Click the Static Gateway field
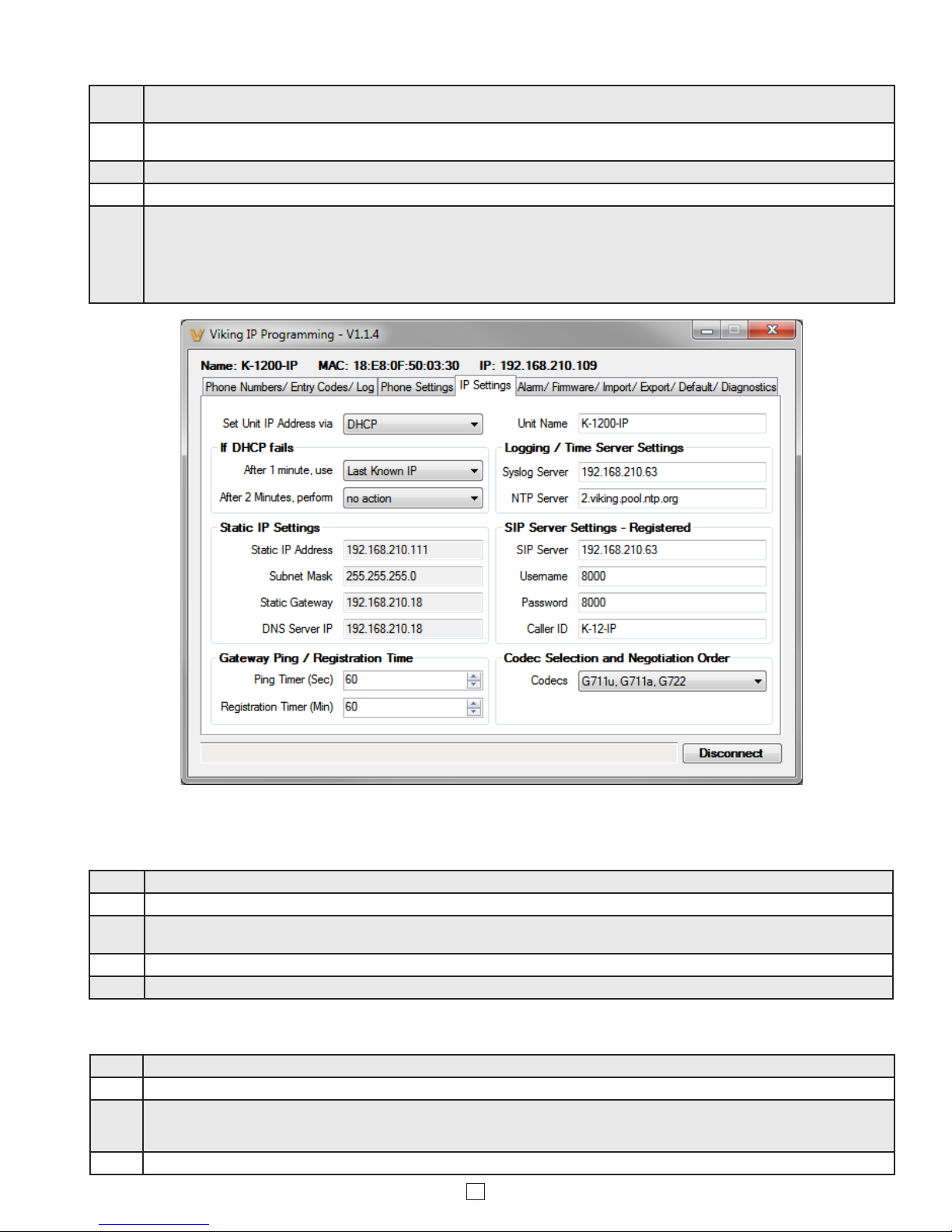The height and width of the screenshot is (1232, 952). (413, 602)
